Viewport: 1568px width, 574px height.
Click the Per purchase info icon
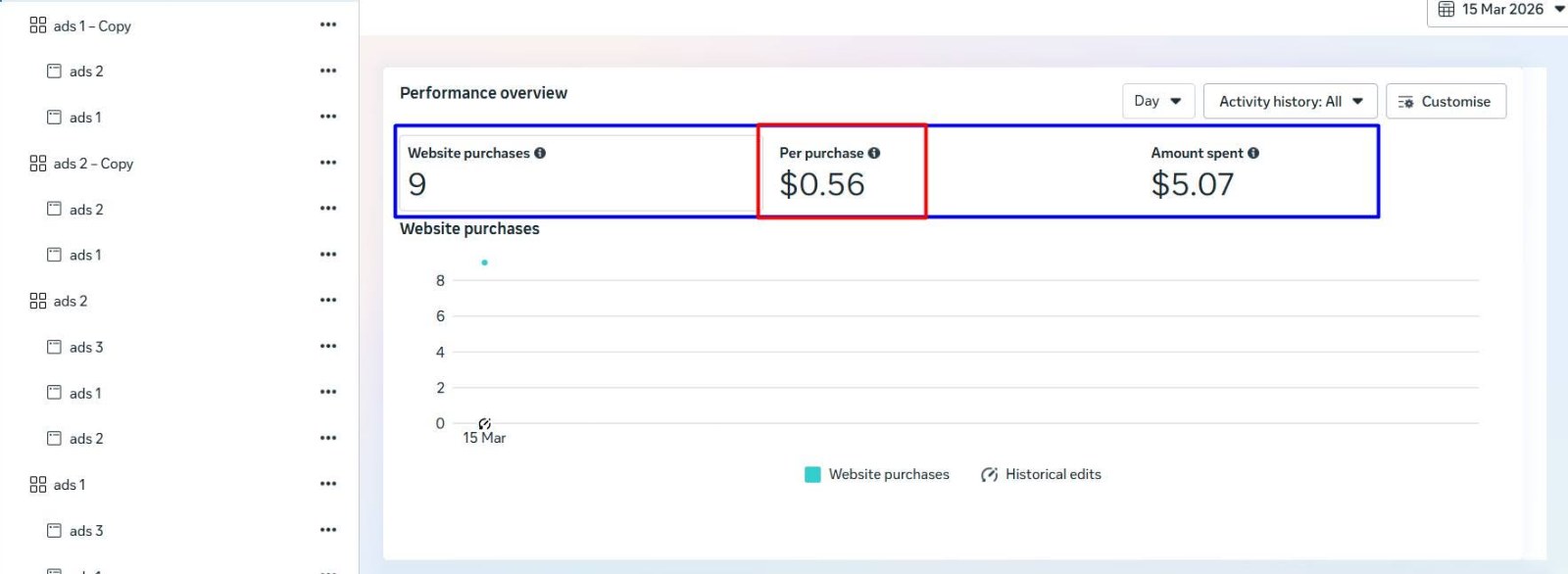click(874, 153)
